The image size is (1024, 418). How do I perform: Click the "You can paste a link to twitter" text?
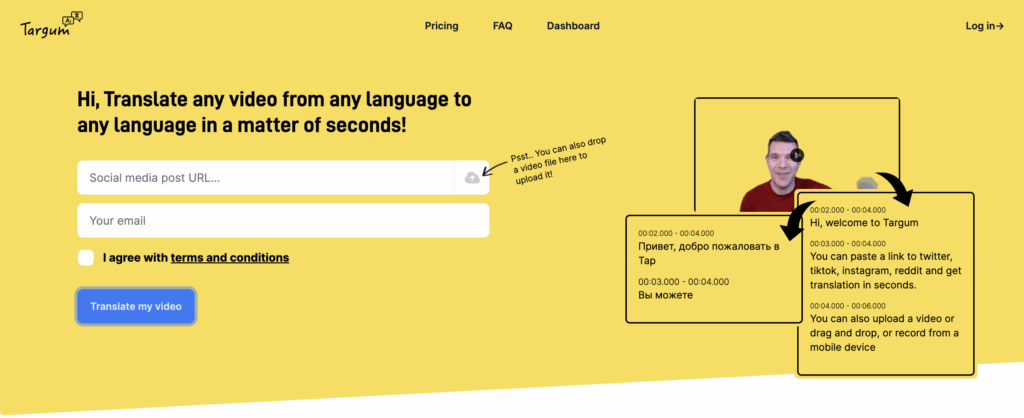[885, 271]
